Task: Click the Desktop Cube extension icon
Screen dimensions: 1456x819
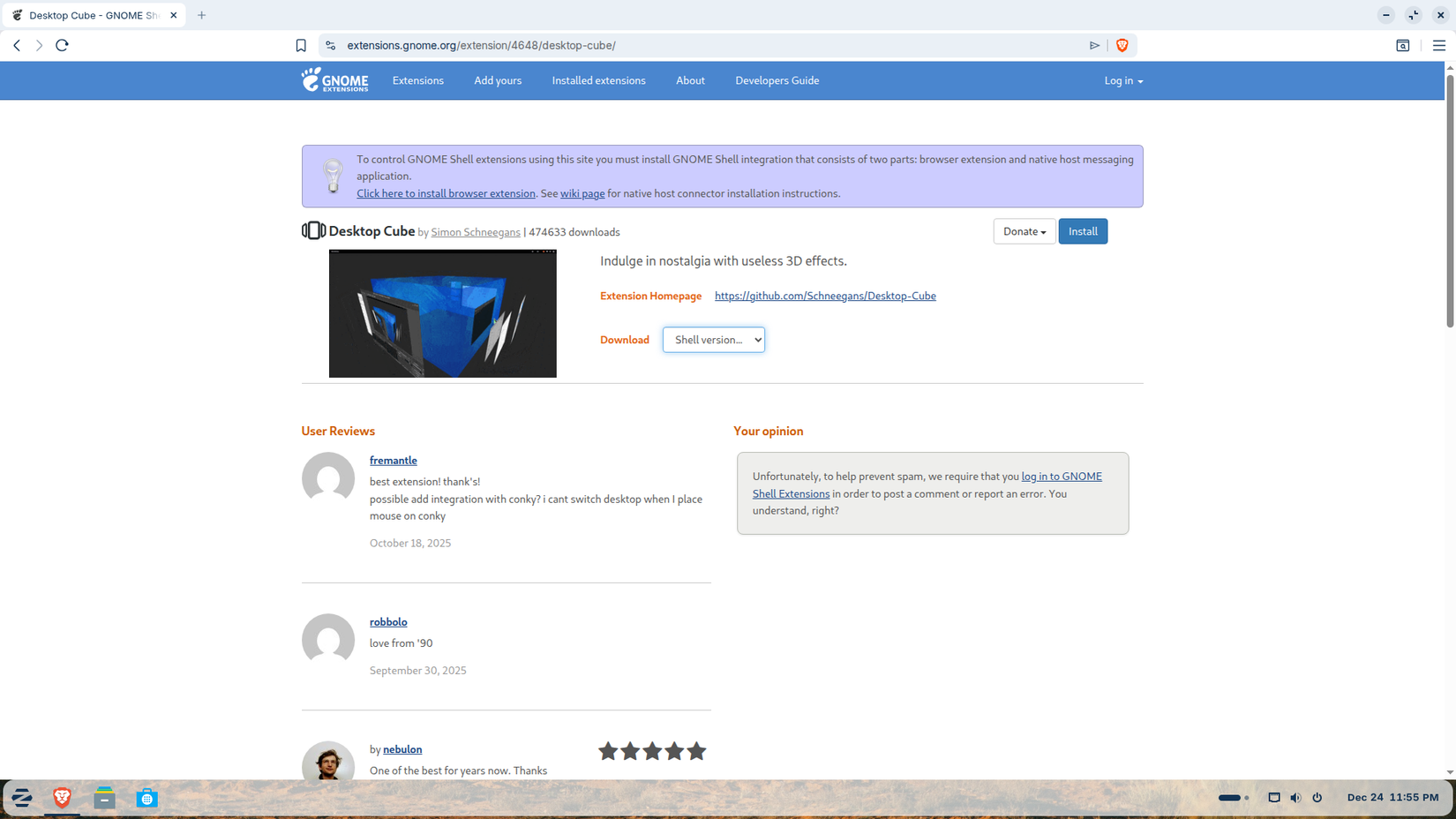Action: click(x=313, y=231)
